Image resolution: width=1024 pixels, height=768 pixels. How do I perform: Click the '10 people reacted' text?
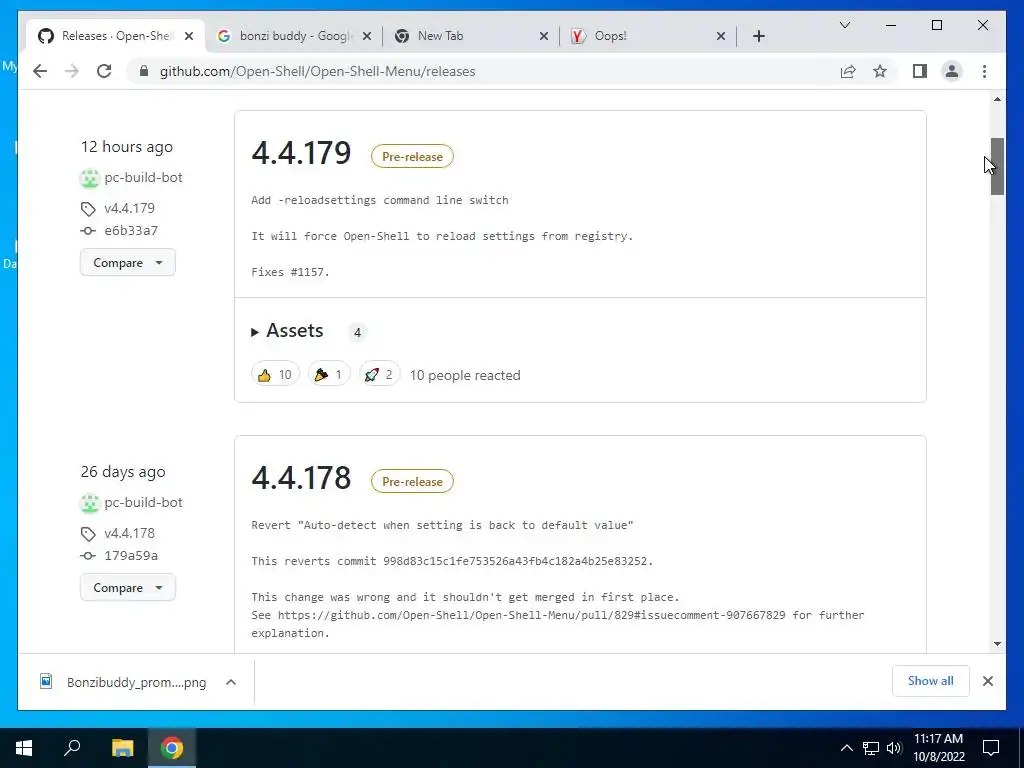coord(465,376)
